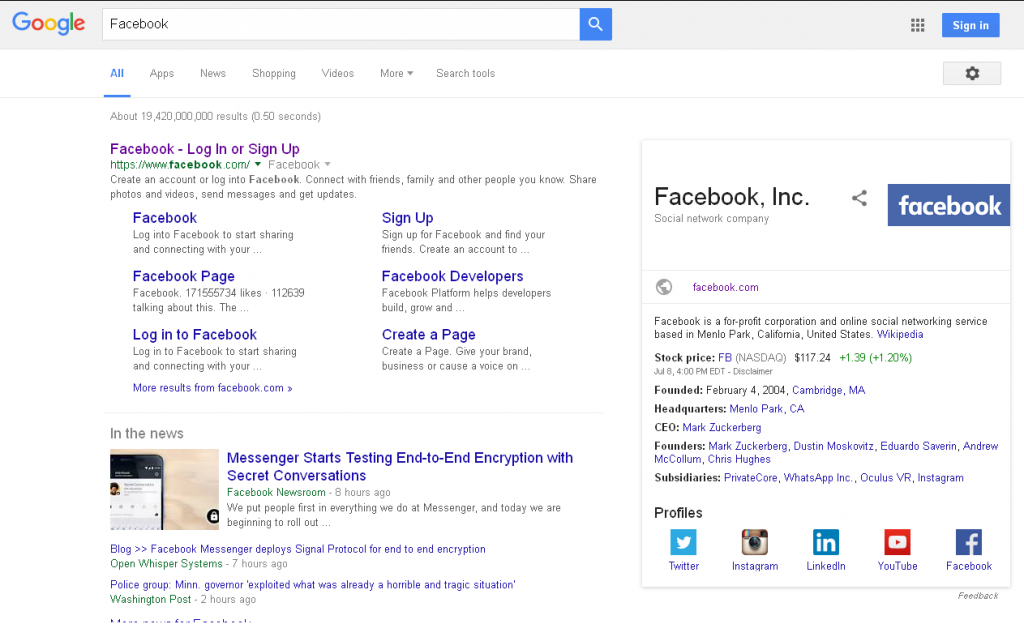This screenshot has width=1024, height=624.
Task: Open the Chris Hughes founder link
Action: (739, 460)
